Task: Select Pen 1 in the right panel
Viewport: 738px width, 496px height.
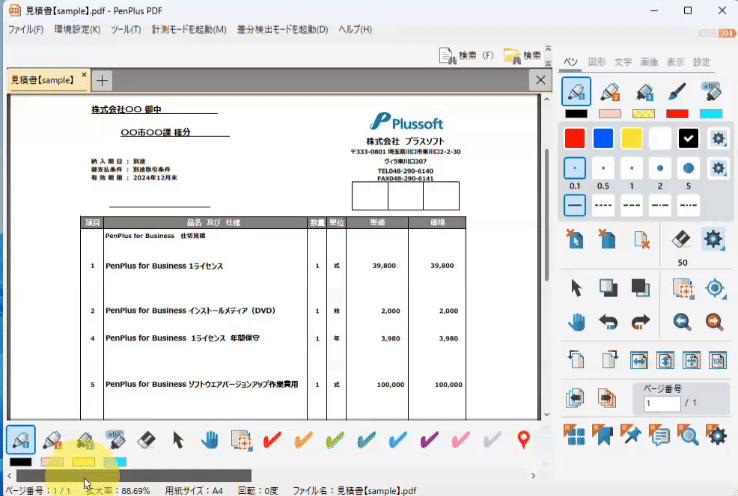Action: pyautogui.click(x=576, y=91)
